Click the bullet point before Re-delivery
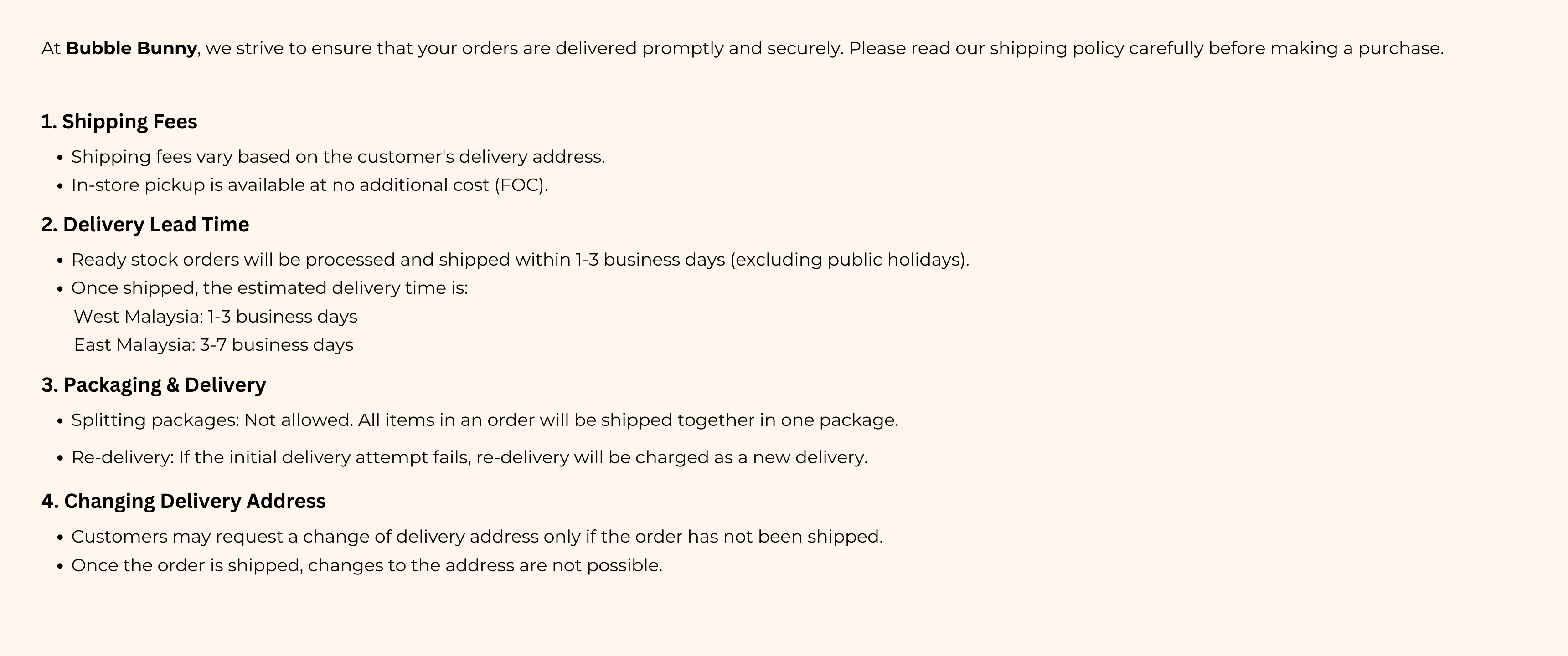1568x656 pixels. pyautogui.click(x=60, y=459)
